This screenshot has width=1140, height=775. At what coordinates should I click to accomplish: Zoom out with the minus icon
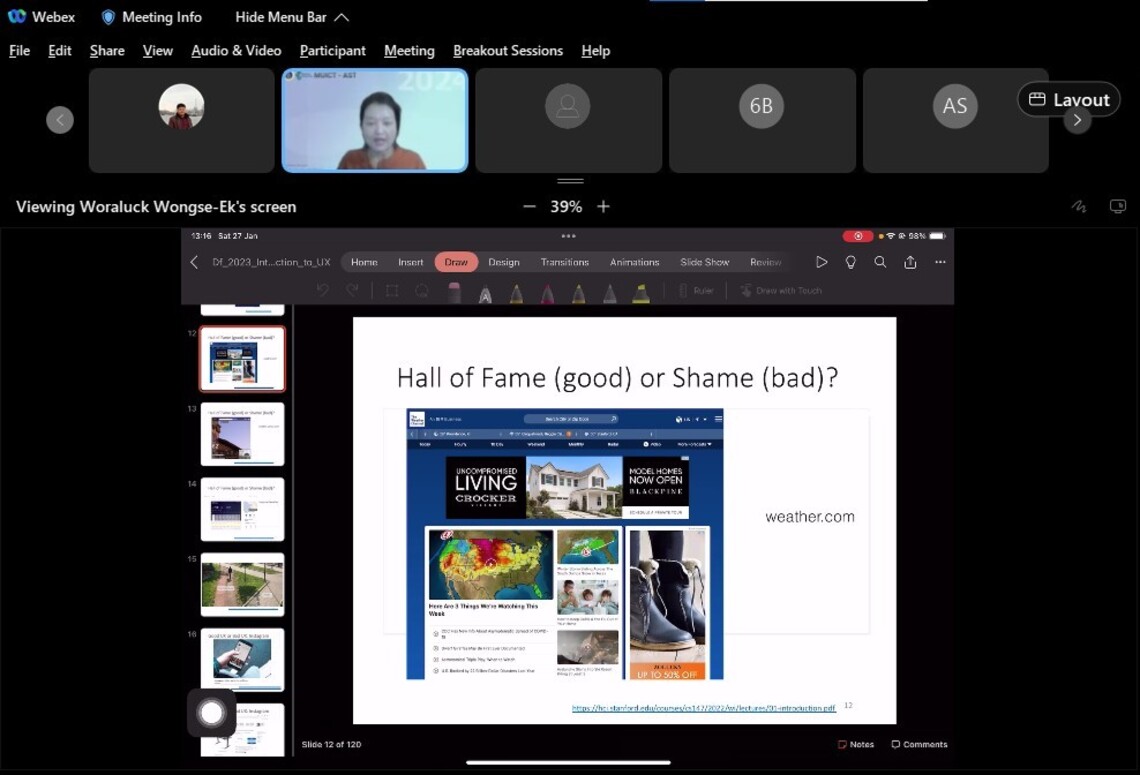tap(529, 207)
